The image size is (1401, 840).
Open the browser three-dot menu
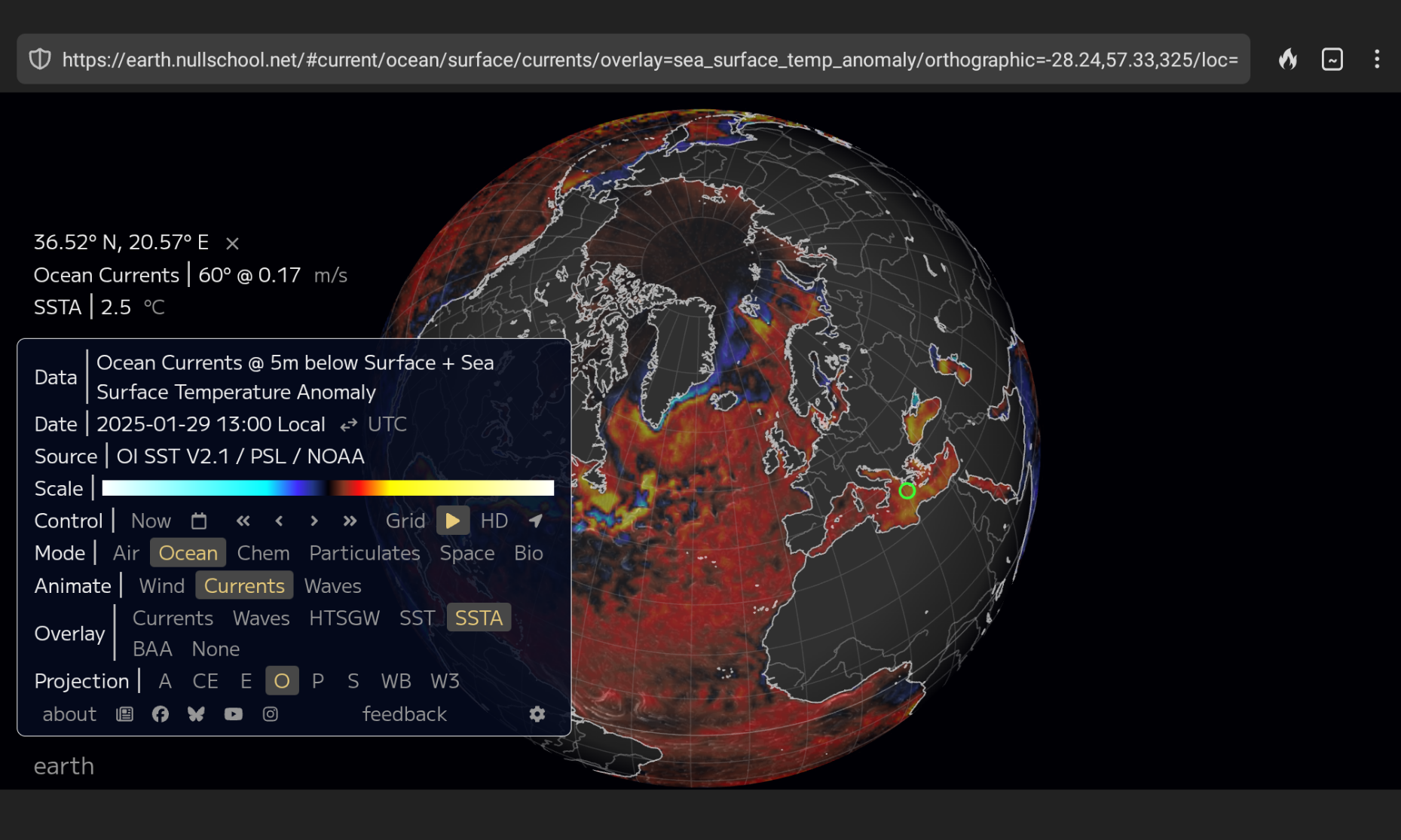click(x=1377, y=60)
